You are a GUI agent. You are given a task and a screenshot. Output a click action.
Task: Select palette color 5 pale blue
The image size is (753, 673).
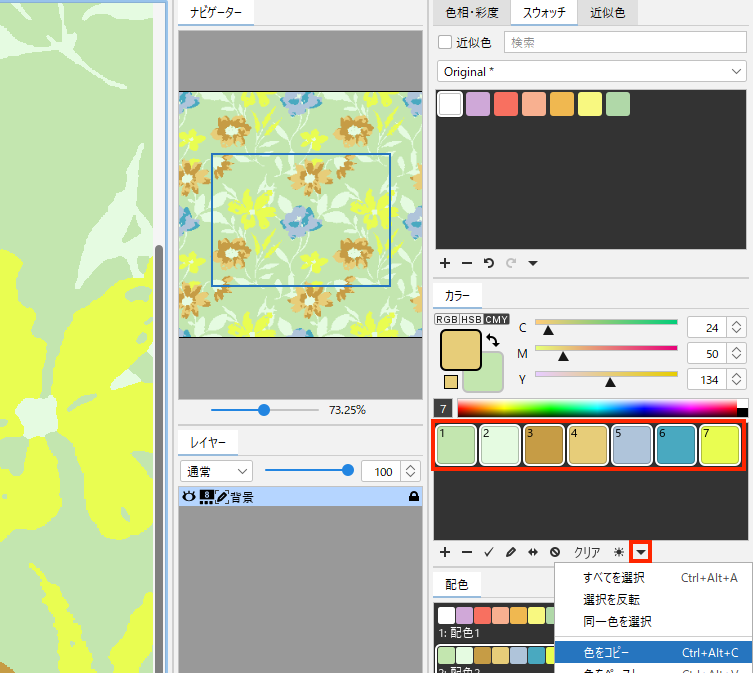[x=632, y=445]
